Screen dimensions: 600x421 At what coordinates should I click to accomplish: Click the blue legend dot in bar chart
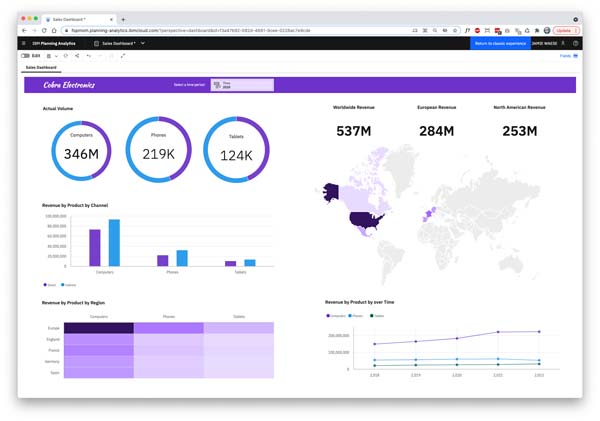(x=63, y=285)
